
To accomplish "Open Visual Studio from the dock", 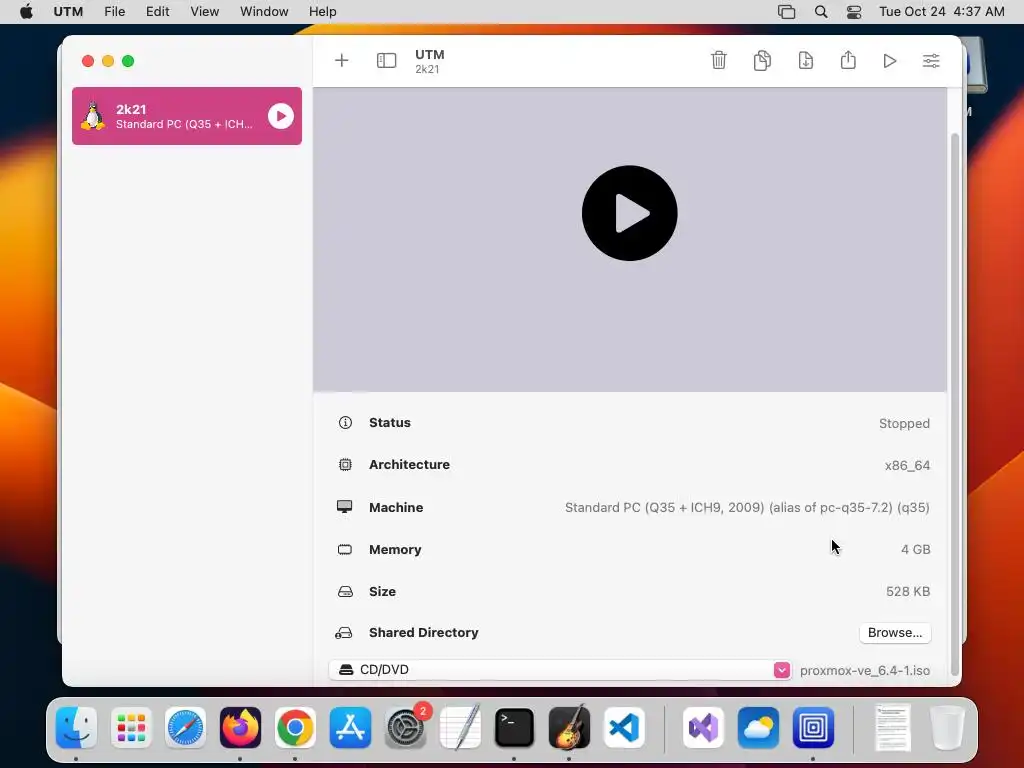I will click(703, 728).
